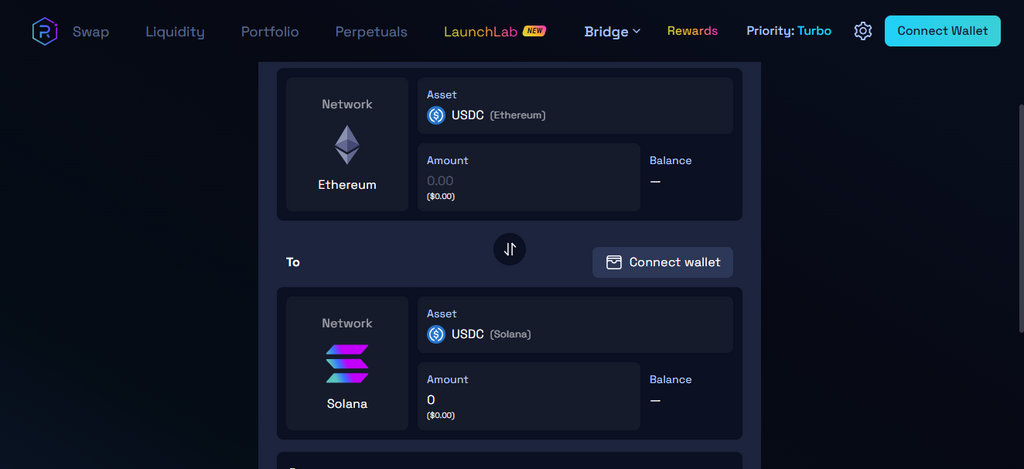Viewport: 1024px width, 469px height.
Task: Go to the Swap page
Action: 91,31
